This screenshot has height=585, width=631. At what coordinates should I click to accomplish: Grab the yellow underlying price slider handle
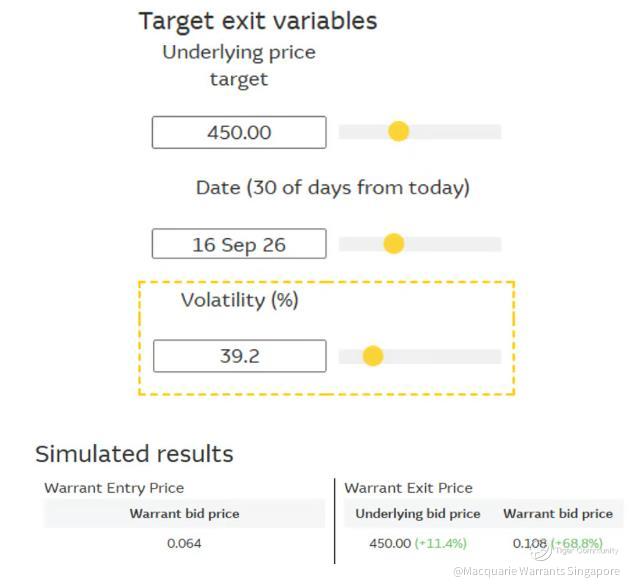398,131
